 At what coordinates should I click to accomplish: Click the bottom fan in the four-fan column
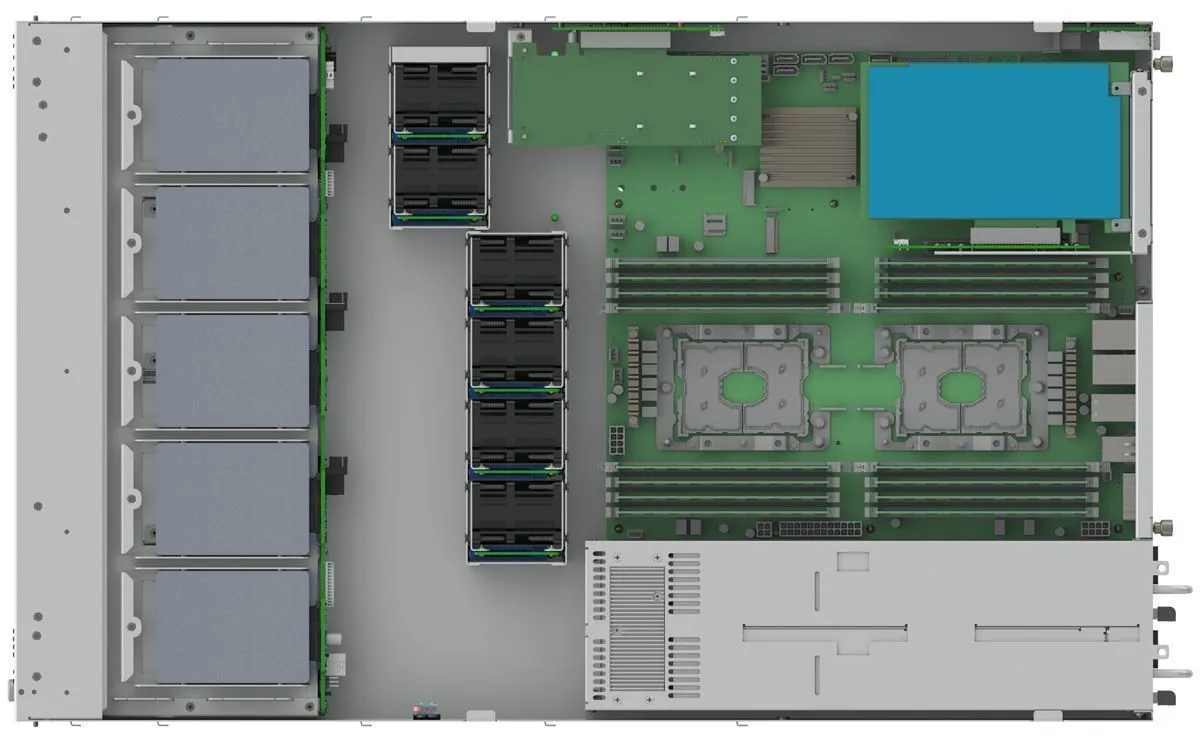[516, 519]
